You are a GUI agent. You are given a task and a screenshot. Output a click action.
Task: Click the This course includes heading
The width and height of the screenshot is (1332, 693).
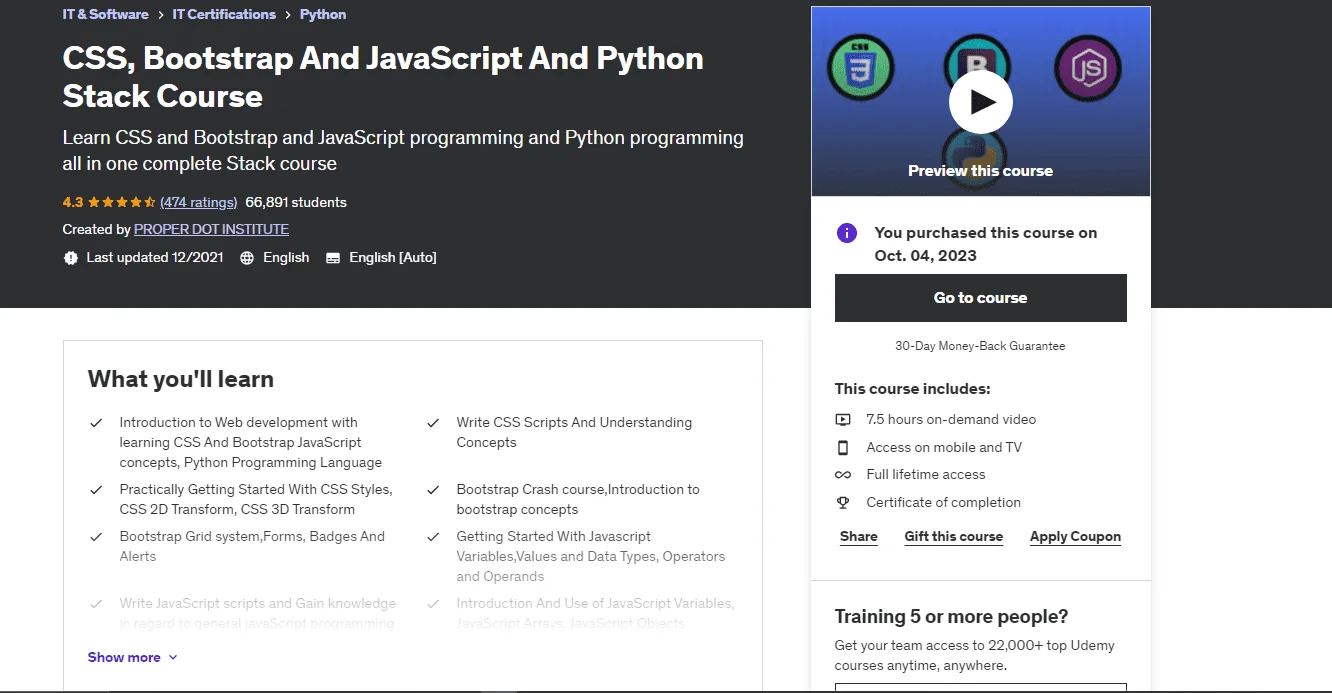[x=913, y=389]
